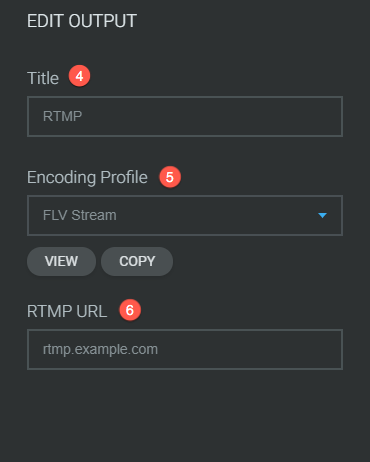This screenshot has width=370, height=462.
Task: Select the FLV Stream text in combo box
Action: click(80, 215)
